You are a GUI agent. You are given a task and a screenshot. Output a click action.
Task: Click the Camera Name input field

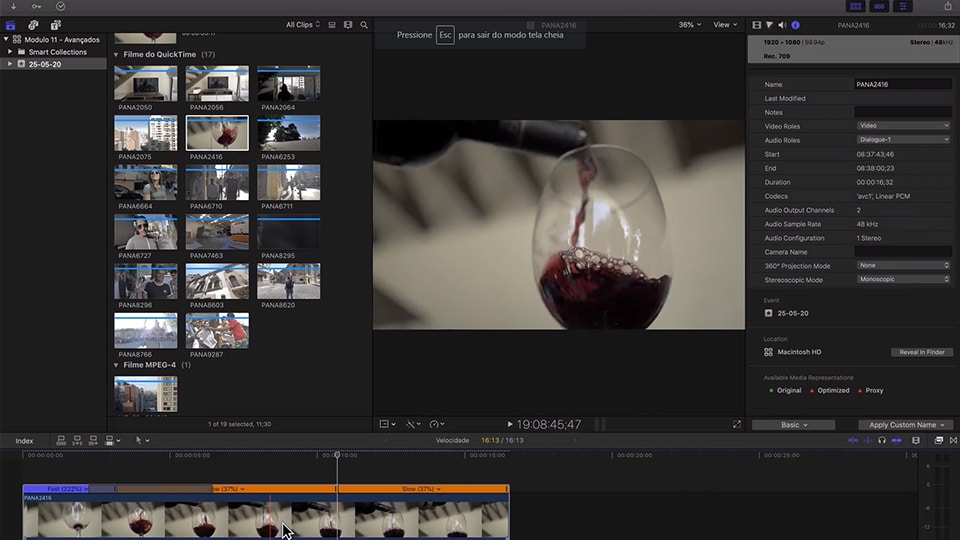pyautogui.click(x=903, y=252)
